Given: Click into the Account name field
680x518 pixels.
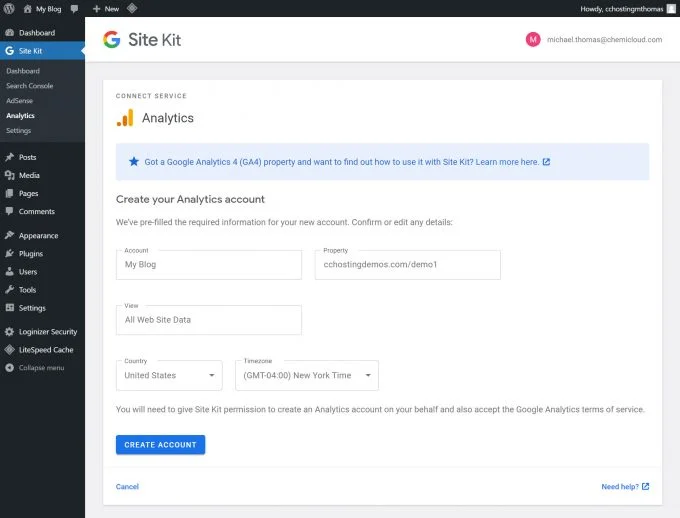Looking at the screenshot, I should (209, 265).
